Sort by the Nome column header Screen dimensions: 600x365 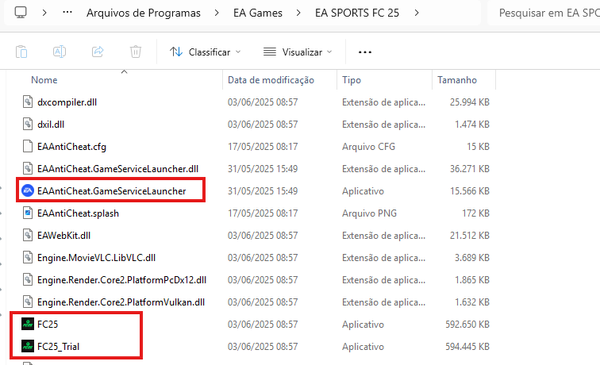pos(44,80)
